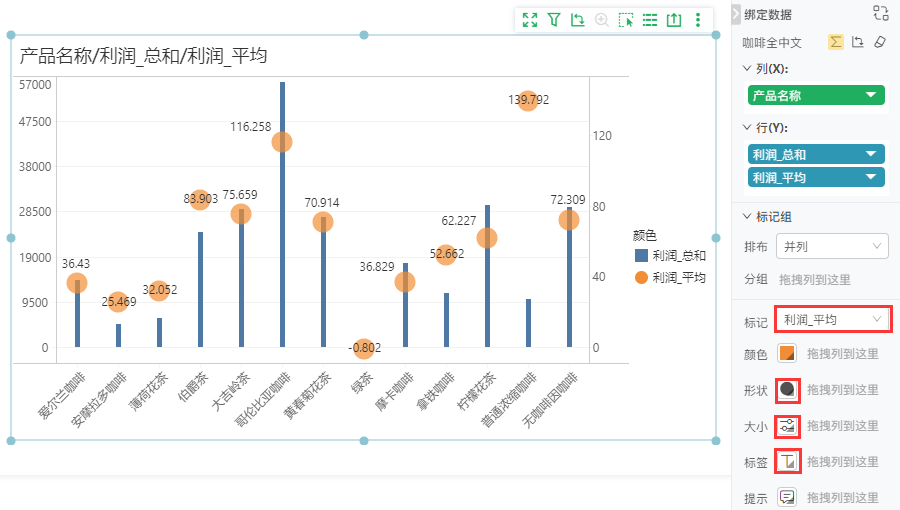Open the 标记 利润_平均 dropdown
The height and width of the screenshot is (510, 900).
point(832,320)
